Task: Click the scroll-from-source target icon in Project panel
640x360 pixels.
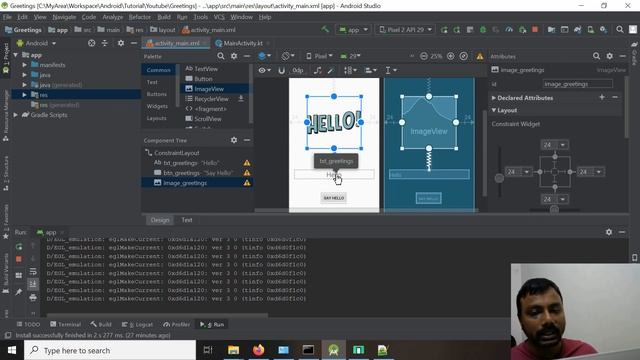Action: pyautogui.click(x=91, y=43)
